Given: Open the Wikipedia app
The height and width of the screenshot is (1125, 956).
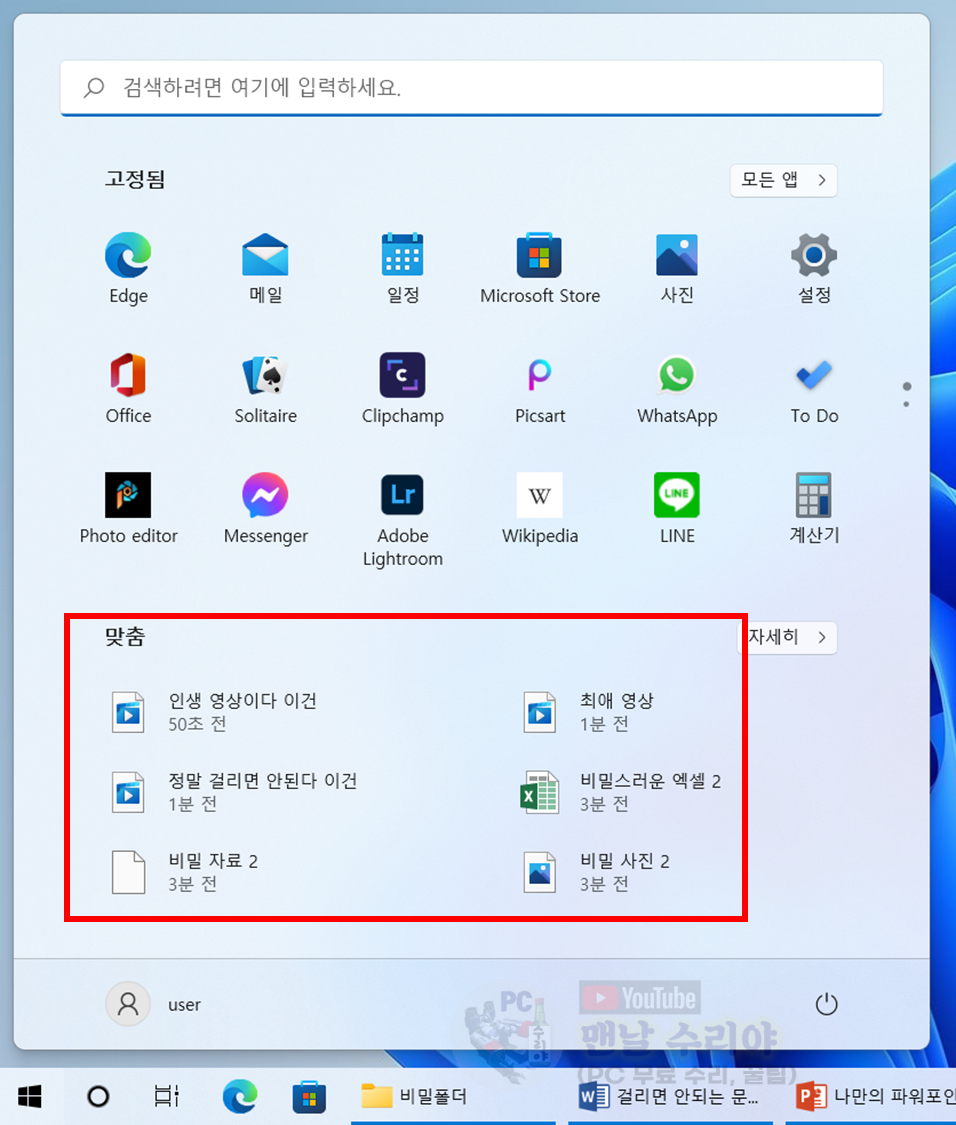Looking at the screenshot, I should (x=540, y=508).
